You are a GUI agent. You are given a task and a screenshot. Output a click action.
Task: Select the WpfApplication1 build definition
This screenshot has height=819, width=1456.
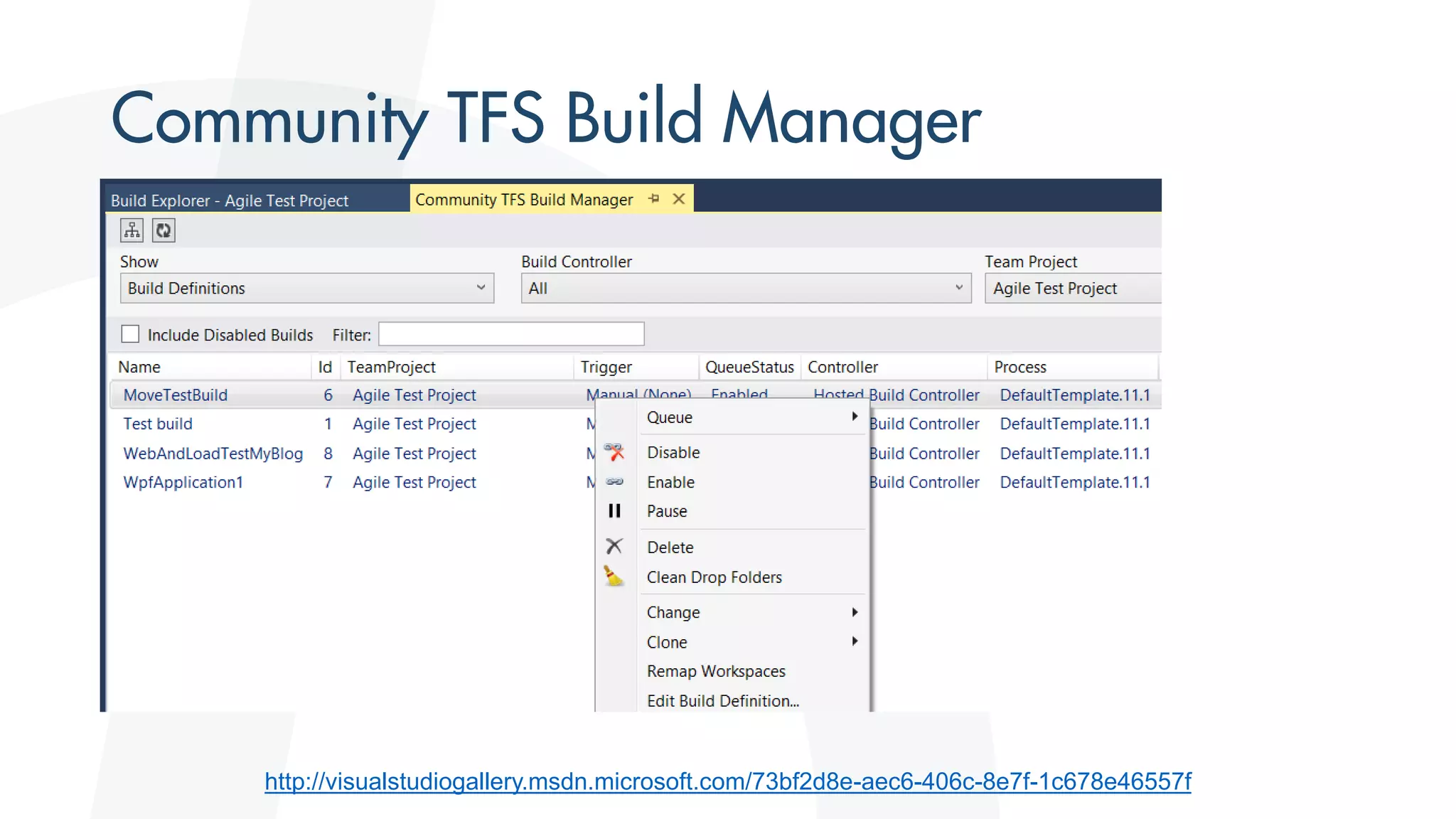pyautogui.click(x=183, y=482)
